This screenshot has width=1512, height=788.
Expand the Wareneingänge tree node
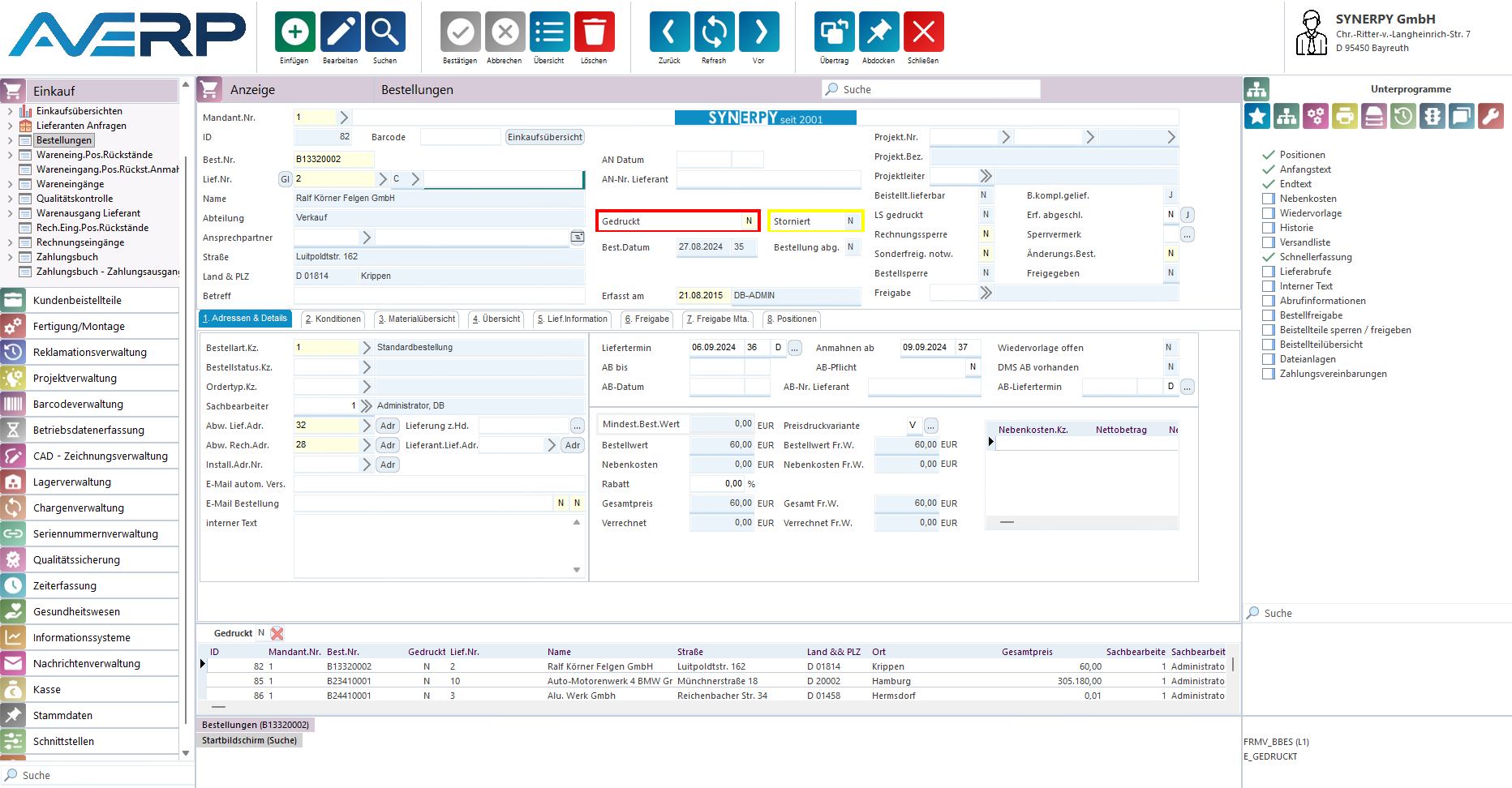(x=10, y=184)
